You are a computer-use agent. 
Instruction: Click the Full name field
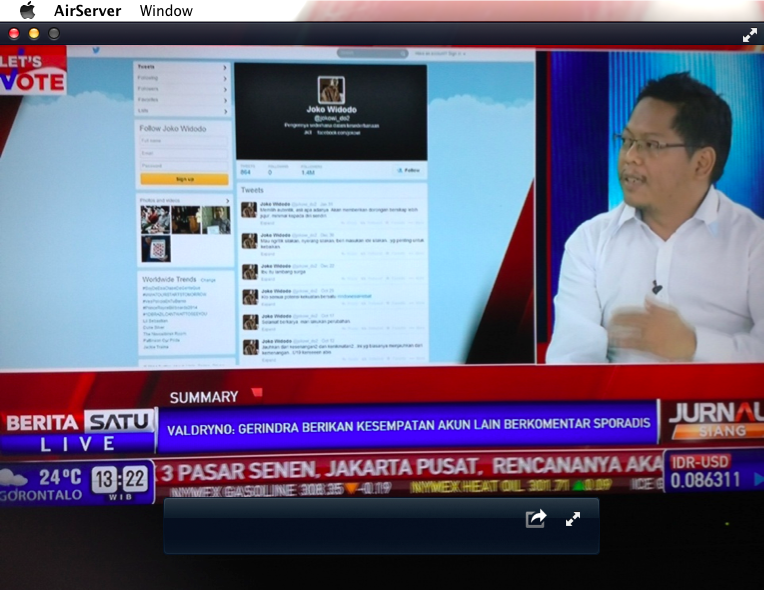tap(184, 141)
